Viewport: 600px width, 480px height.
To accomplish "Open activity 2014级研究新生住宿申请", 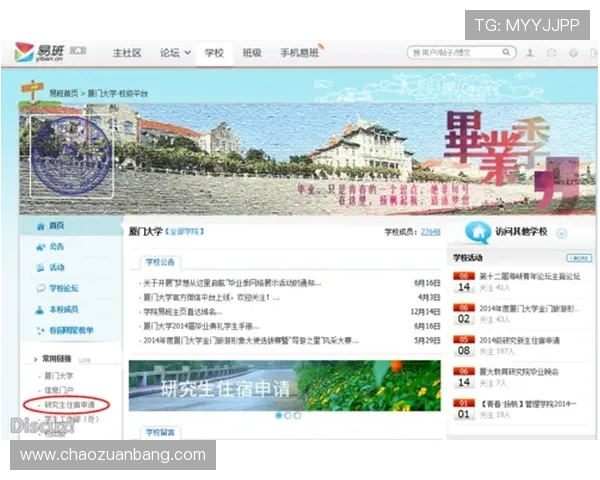I will click(520, 340).
